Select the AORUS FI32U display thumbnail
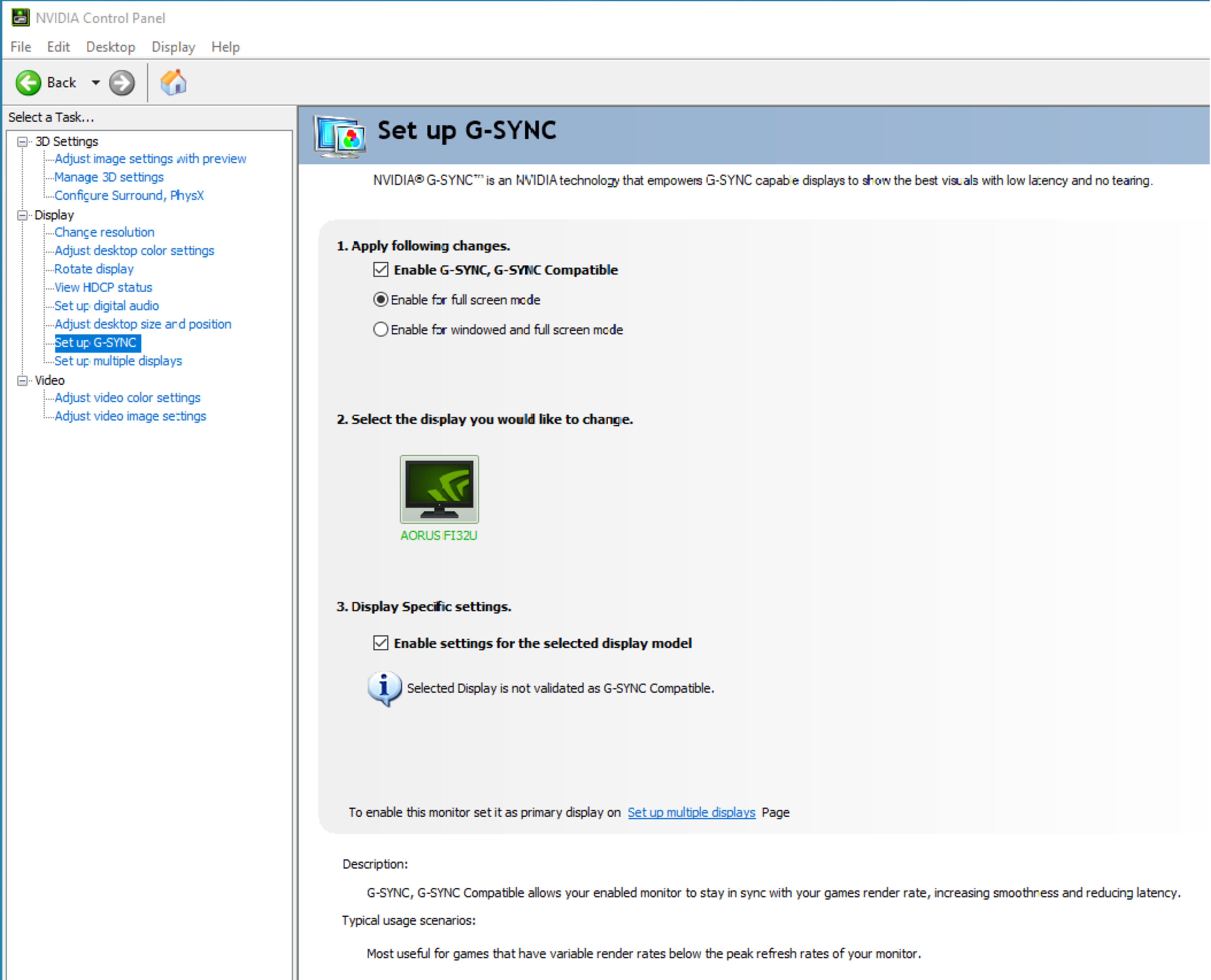The height and width of the screenshot is (980, 1211). point(439,489)
